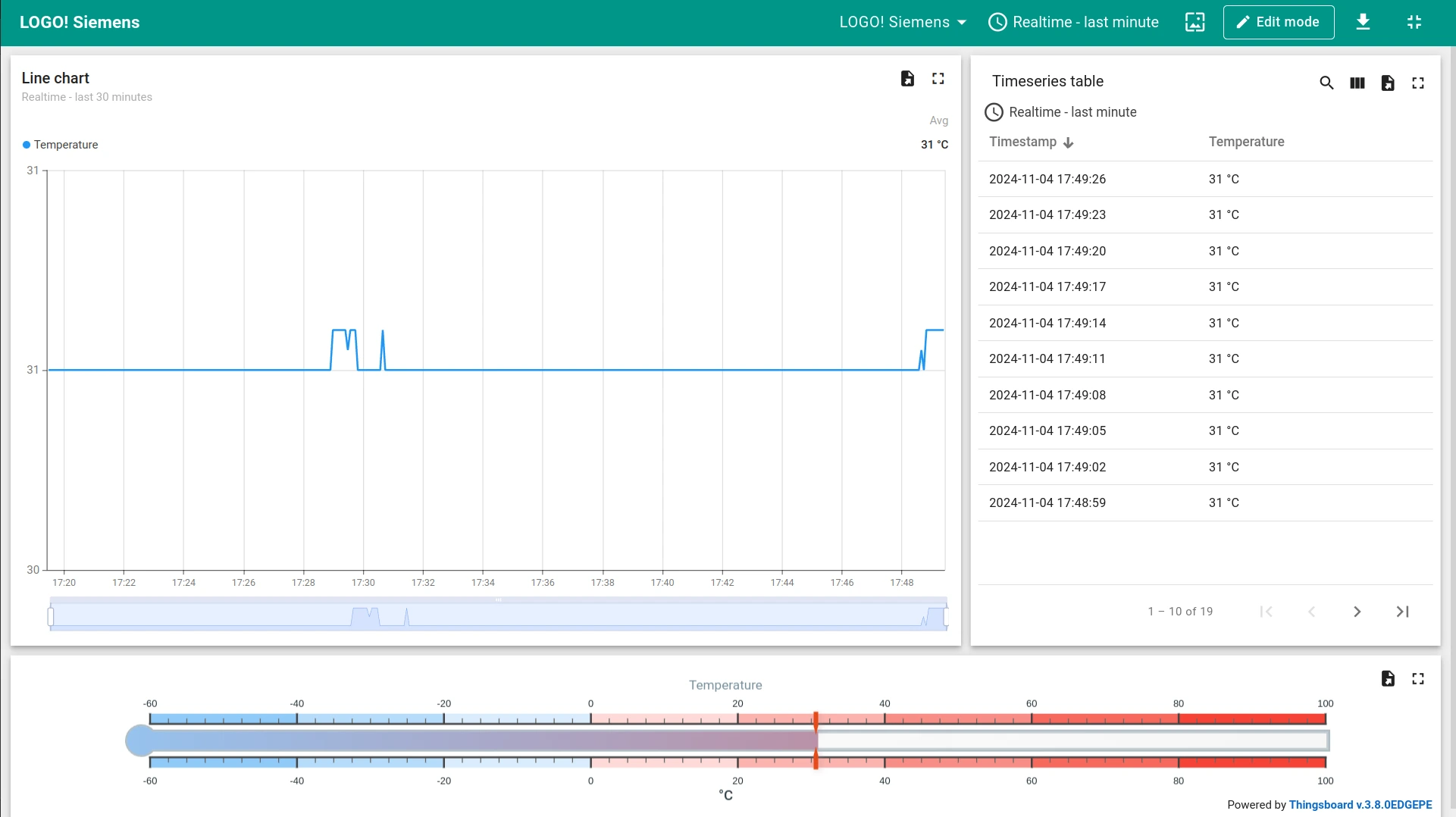Exit fullscreen mode for the dashboard
The width and height of the screenshot is (1456, 817).
(x=1414, y=22)
